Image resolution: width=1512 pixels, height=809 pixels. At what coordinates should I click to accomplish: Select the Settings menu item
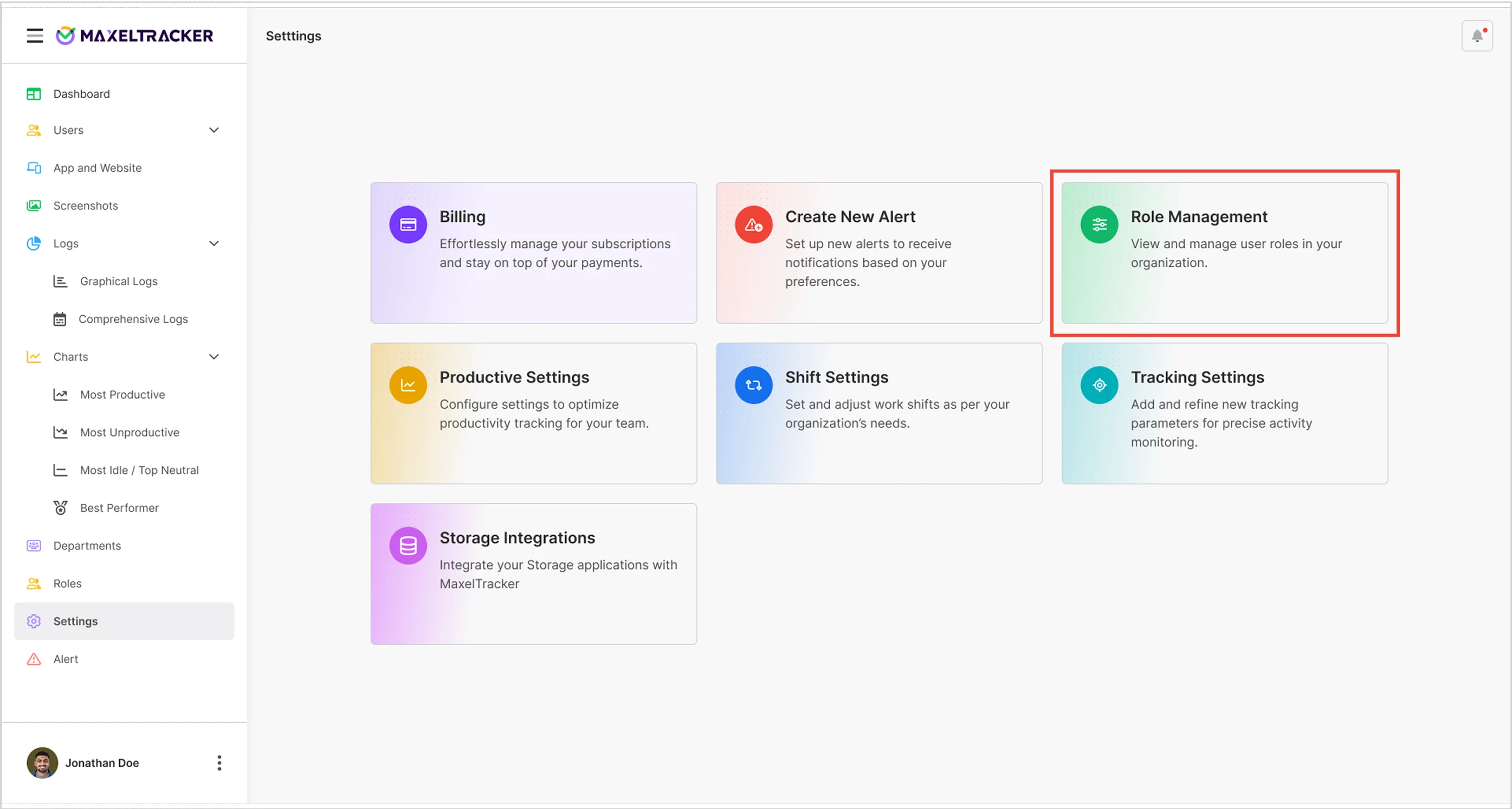click(x=124, y=621)
